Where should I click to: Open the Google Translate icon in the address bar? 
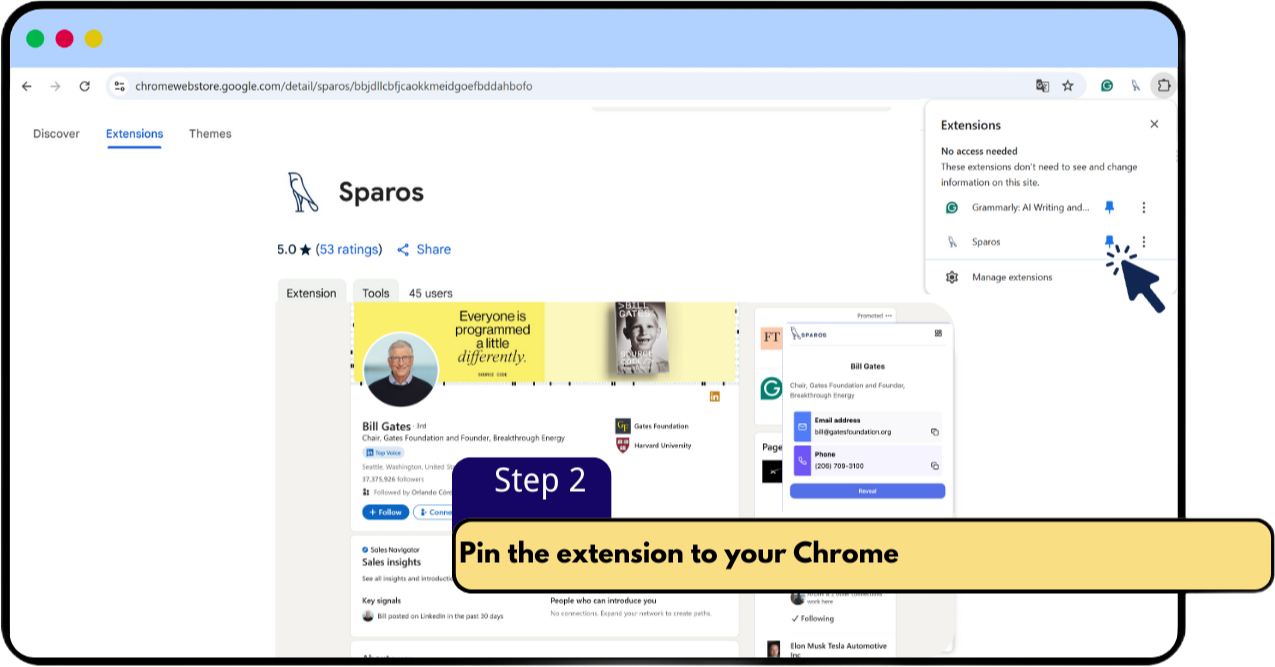1041,86
